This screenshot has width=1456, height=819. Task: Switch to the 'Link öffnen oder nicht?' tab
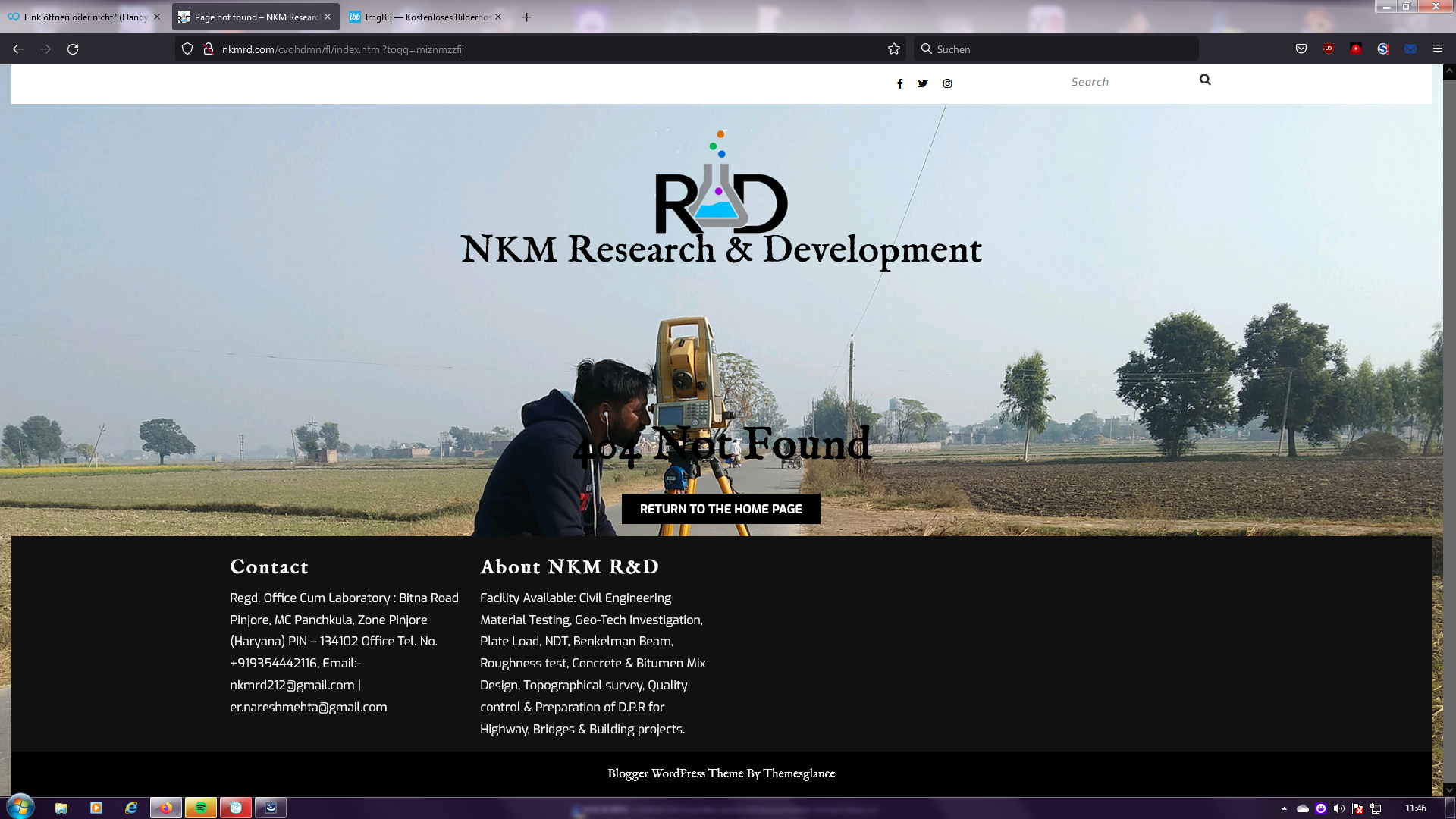pos(84,17)
